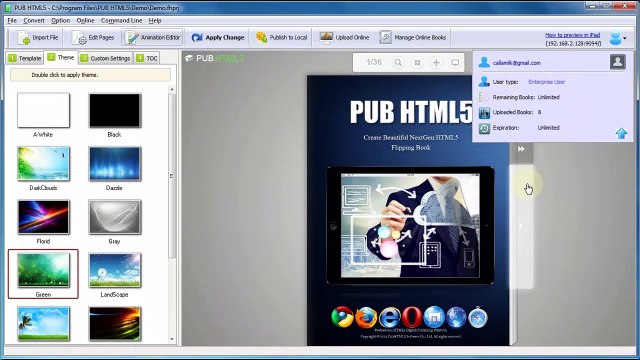The image size is (640, 360).
Task: Click the Safari compass icon on cover
Action: tap(478, 317)
